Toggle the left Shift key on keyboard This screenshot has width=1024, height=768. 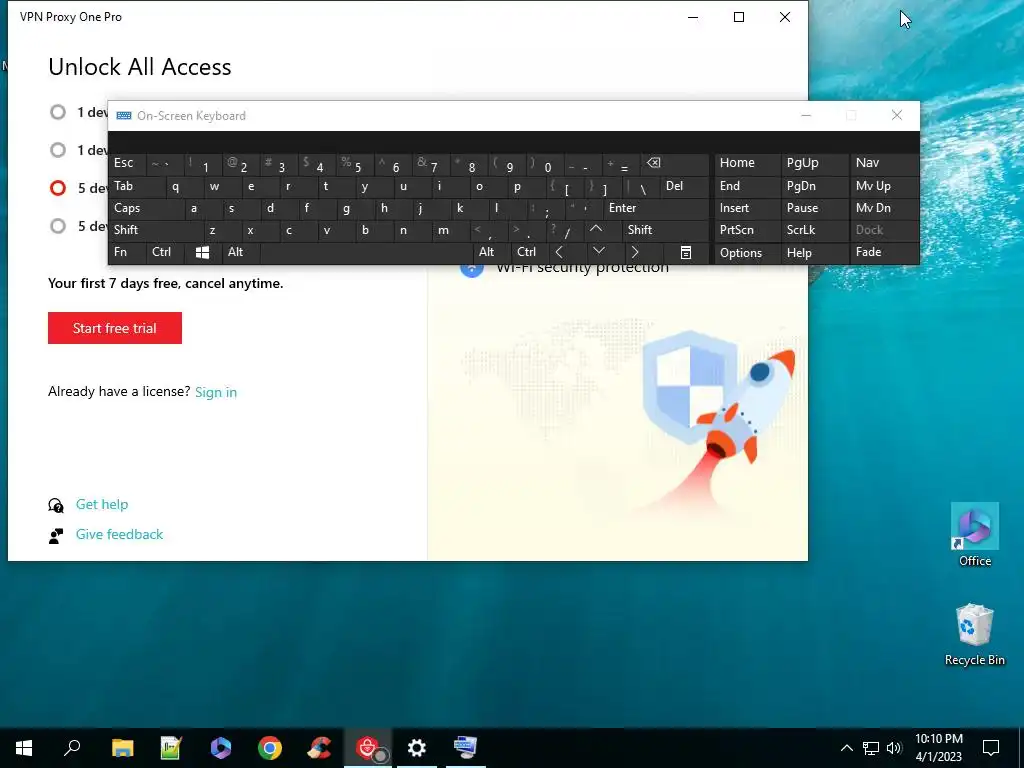[x=154, y=230]
